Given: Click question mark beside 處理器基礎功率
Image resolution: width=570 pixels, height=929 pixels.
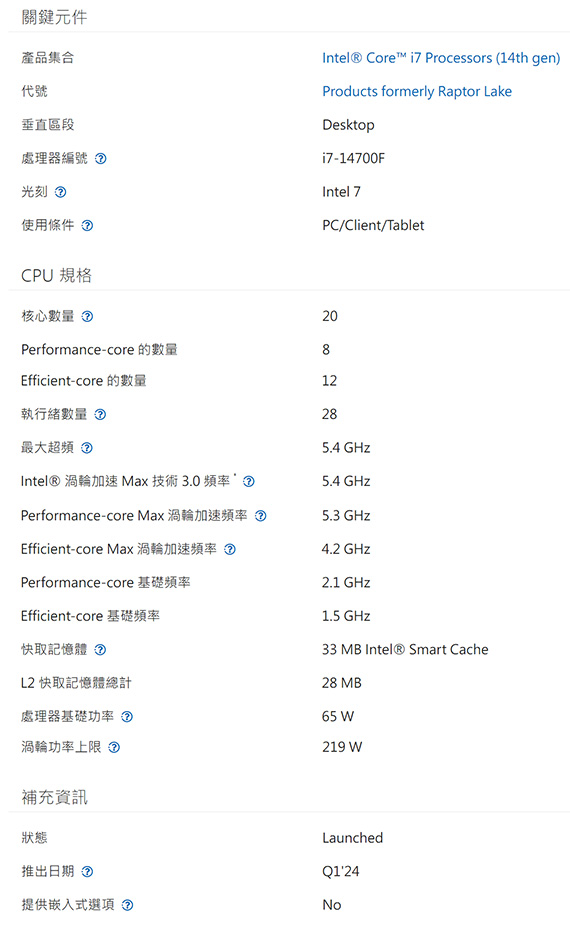Looking at the screenshot, I should pos(127,717).
